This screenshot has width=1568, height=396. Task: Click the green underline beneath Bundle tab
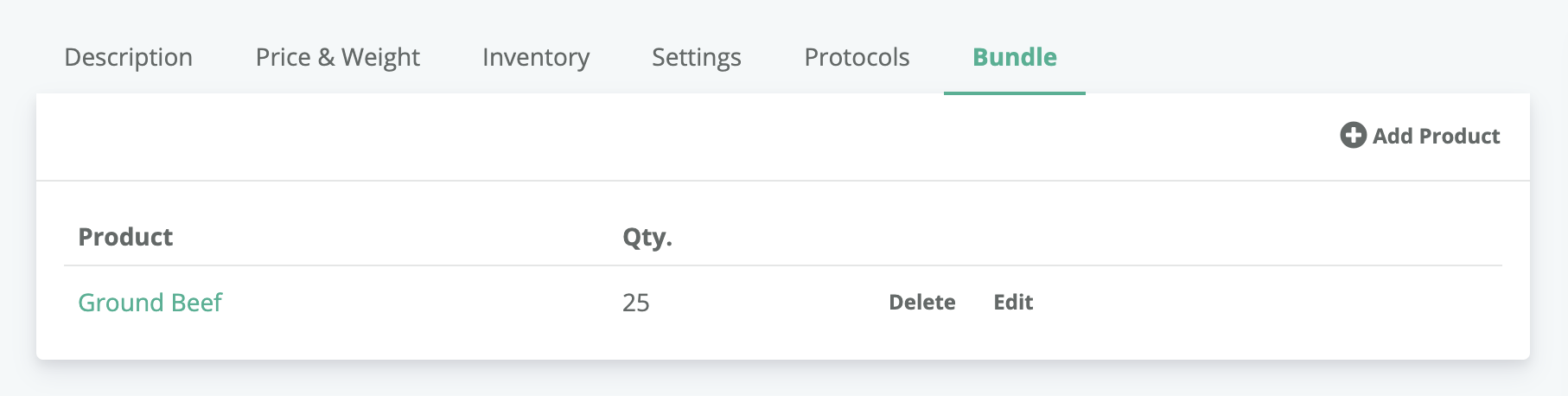coord(1015,93)
